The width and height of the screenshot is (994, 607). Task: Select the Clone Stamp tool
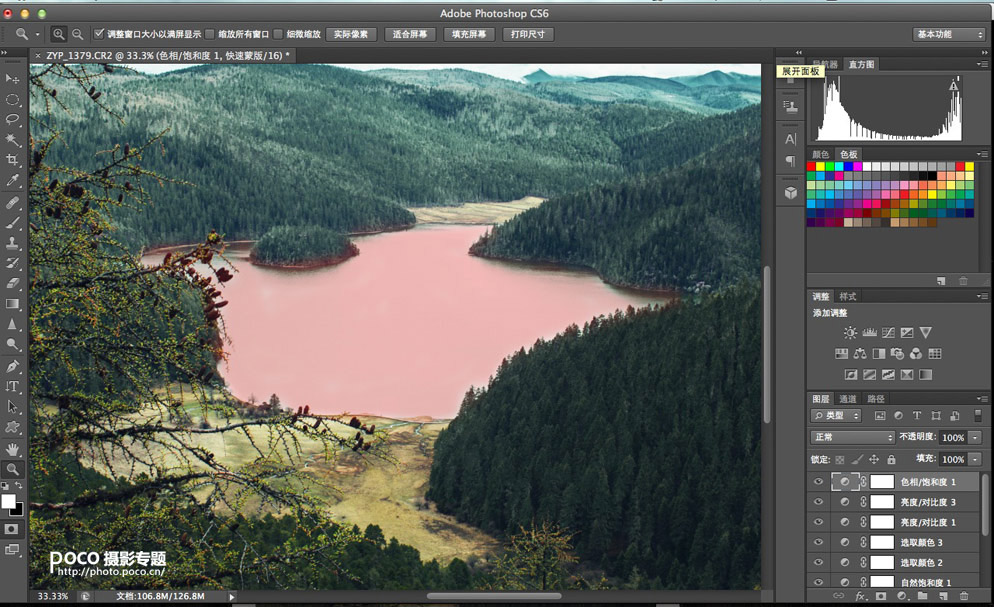coord(12,243)
